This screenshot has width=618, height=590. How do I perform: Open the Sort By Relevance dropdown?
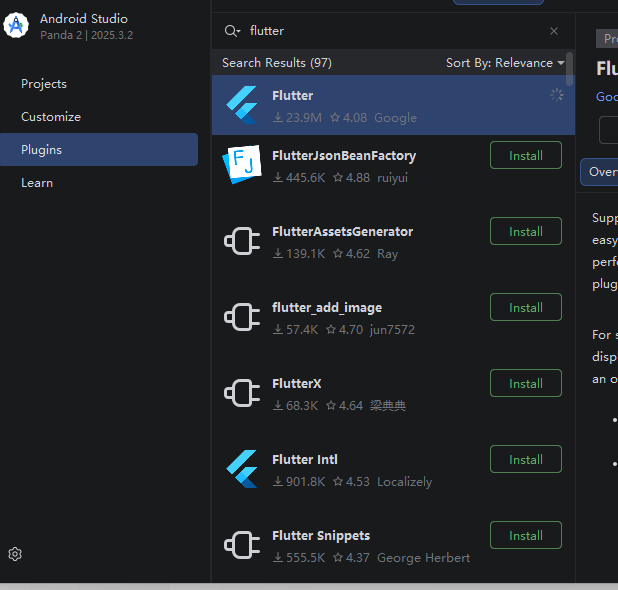click(x=505, y=63)
